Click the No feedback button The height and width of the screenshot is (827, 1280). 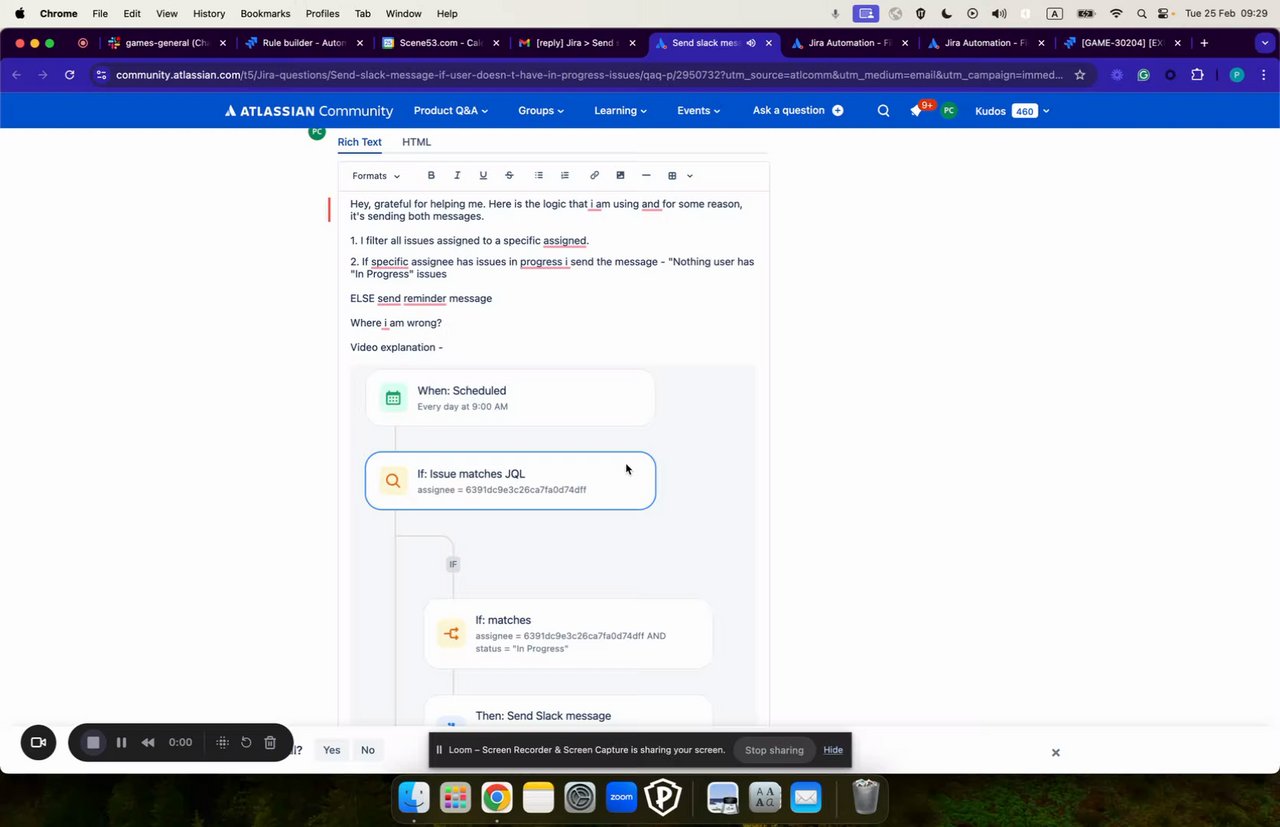point(368,750)
